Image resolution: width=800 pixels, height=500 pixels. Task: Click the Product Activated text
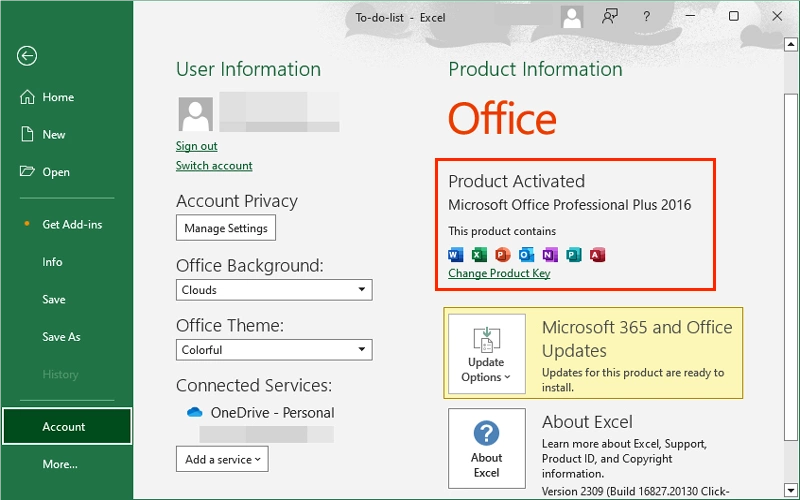[516, 181]
